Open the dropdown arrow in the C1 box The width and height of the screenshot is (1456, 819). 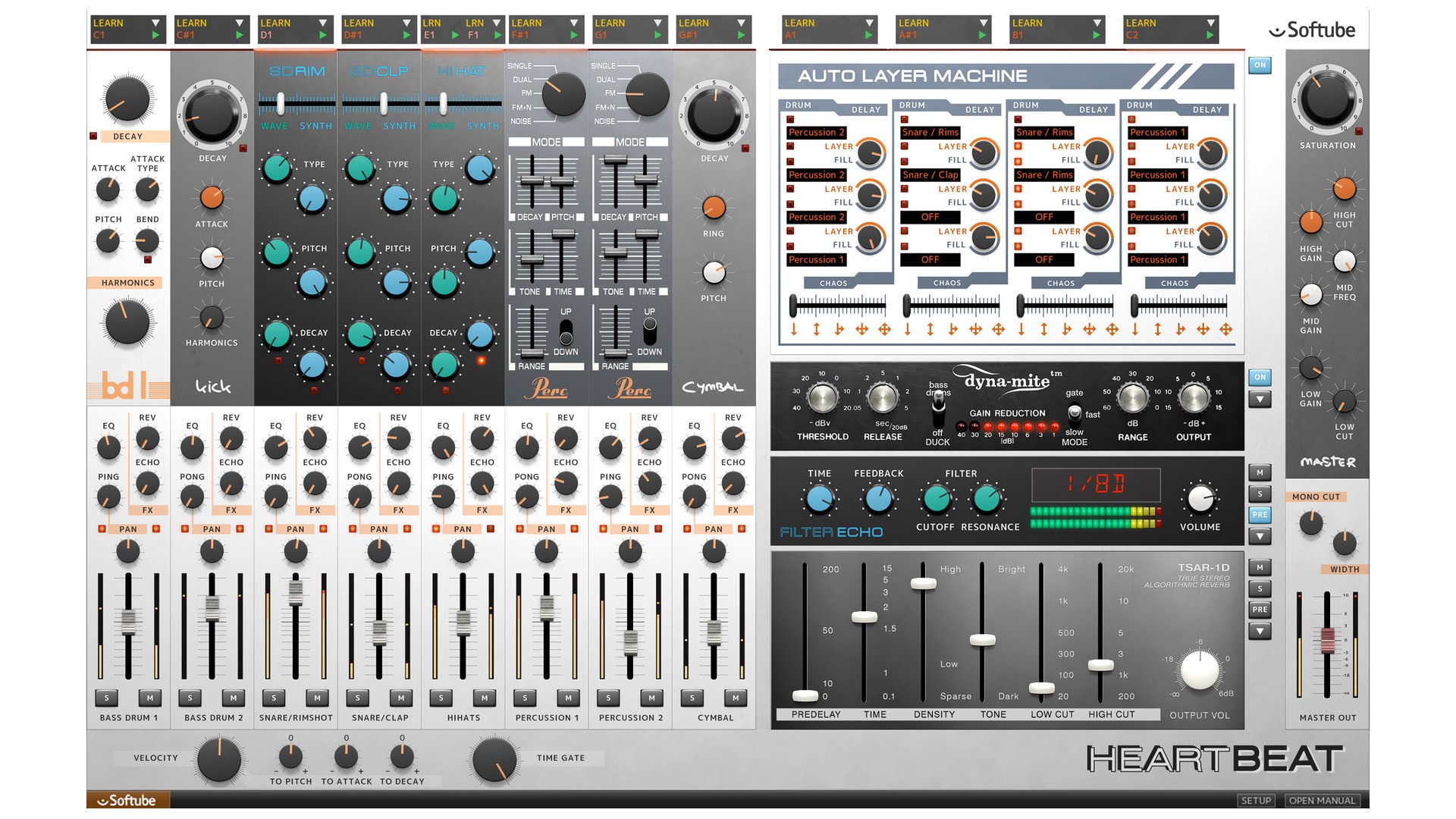click(x=155, y=23)
